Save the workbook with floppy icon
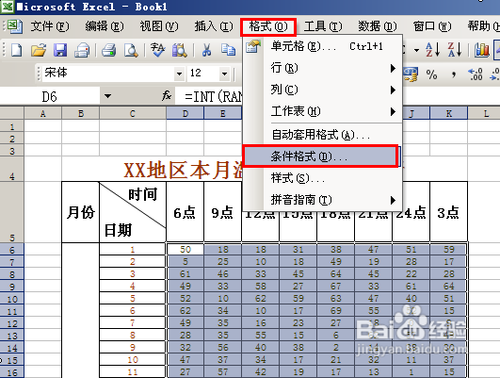 click(60, 50)
